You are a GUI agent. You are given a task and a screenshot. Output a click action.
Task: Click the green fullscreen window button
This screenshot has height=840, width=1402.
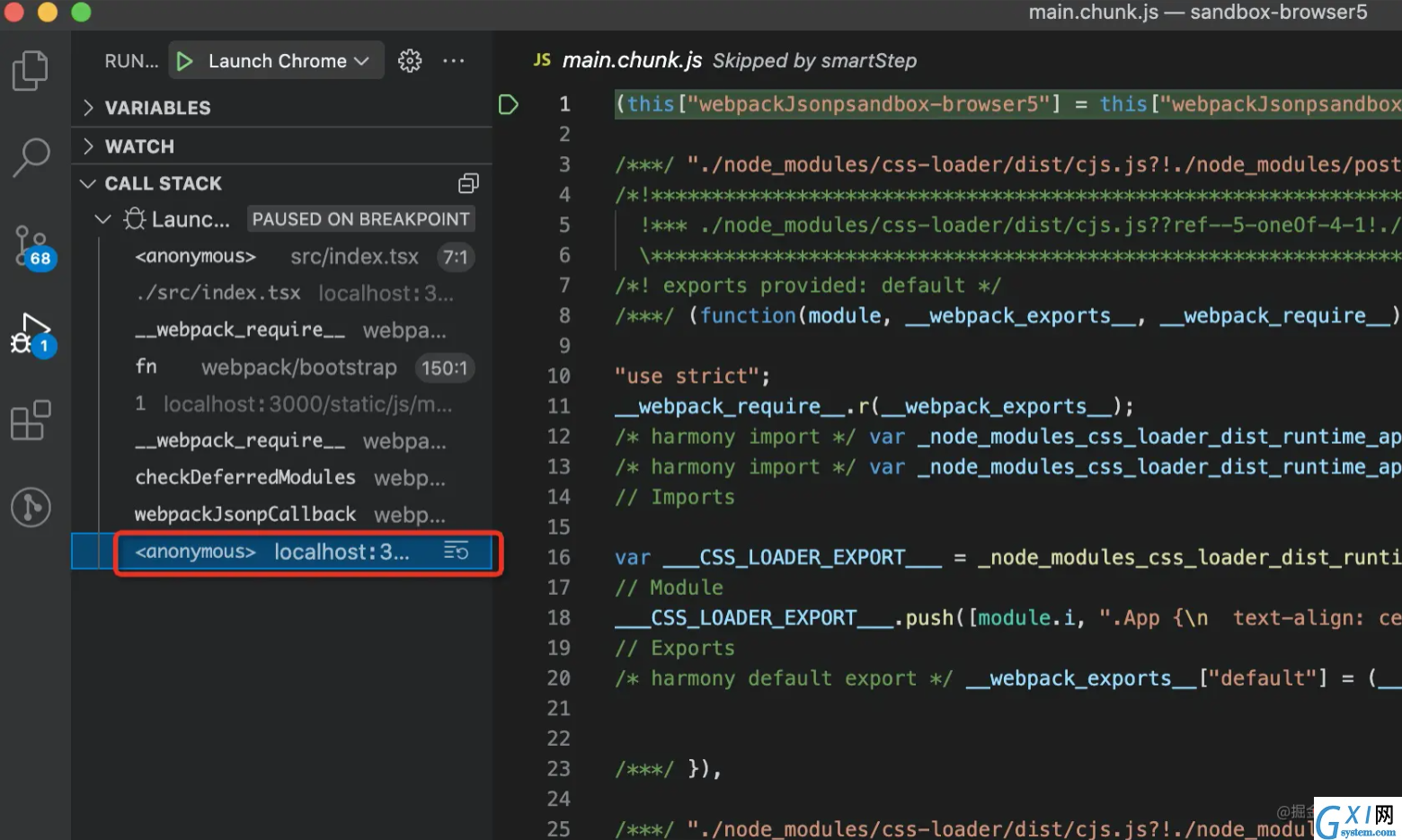(81, 12)
